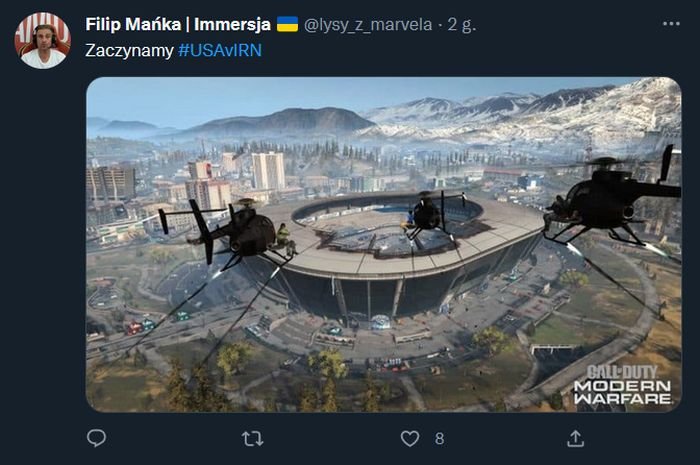Open Filip Mańka's profile avatar picture
The height and width of the screenshot is (465, 700).
point(43,40)
